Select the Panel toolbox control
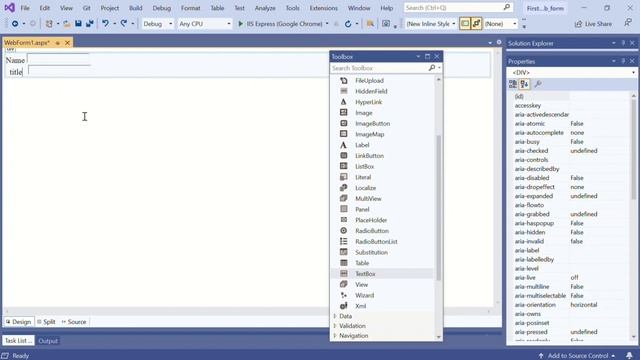This screenshot has height=360, width=640. tap(362, 209)
